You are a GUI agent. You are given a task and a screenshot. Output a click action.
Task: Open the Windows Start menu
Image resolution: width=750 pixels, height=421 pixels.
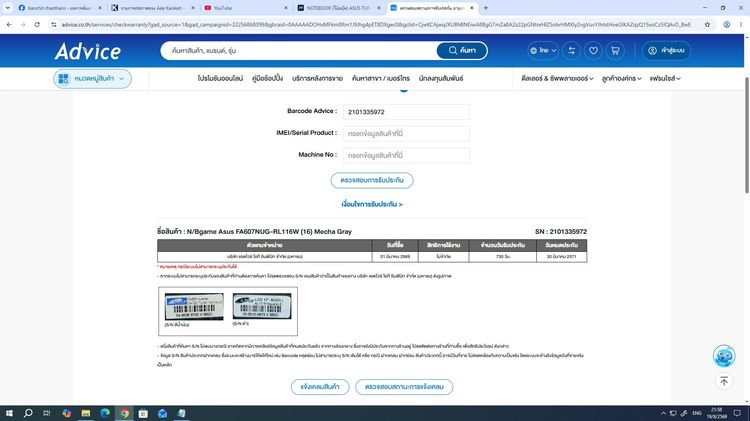point(9,413)
